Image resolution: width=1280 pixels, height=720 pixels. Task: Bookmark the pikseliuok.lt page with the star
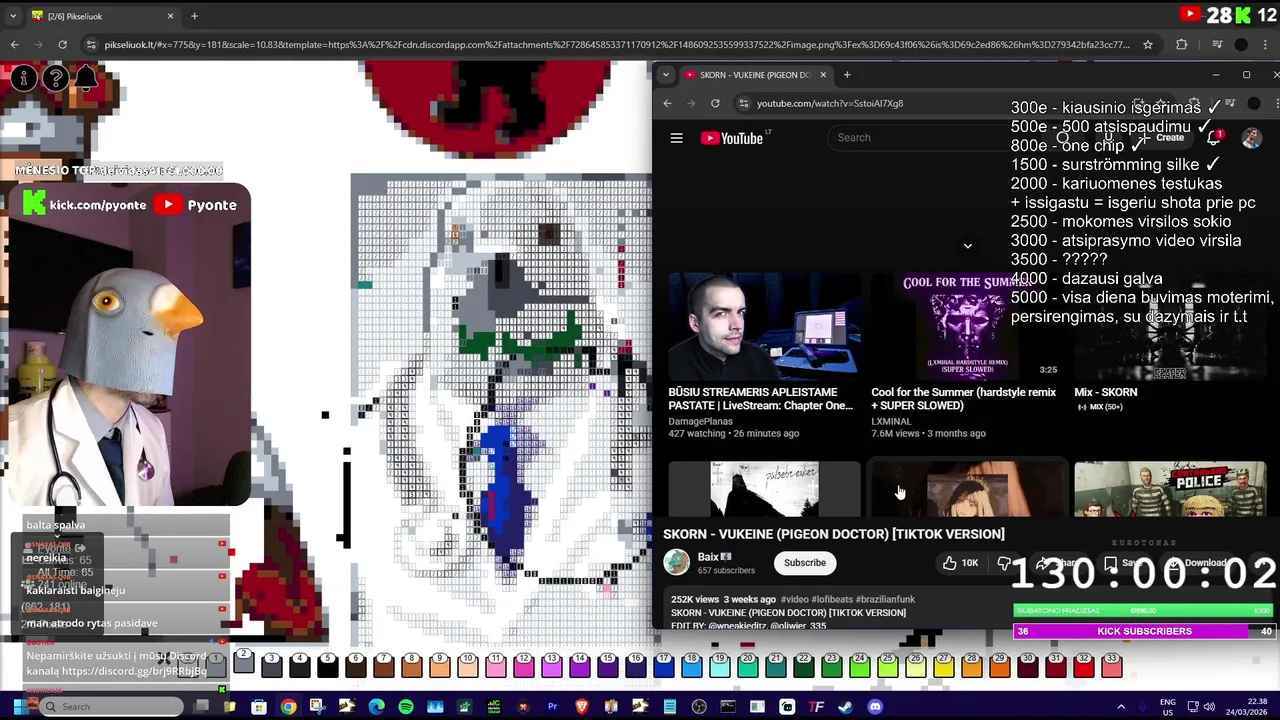coord(1148,44)
